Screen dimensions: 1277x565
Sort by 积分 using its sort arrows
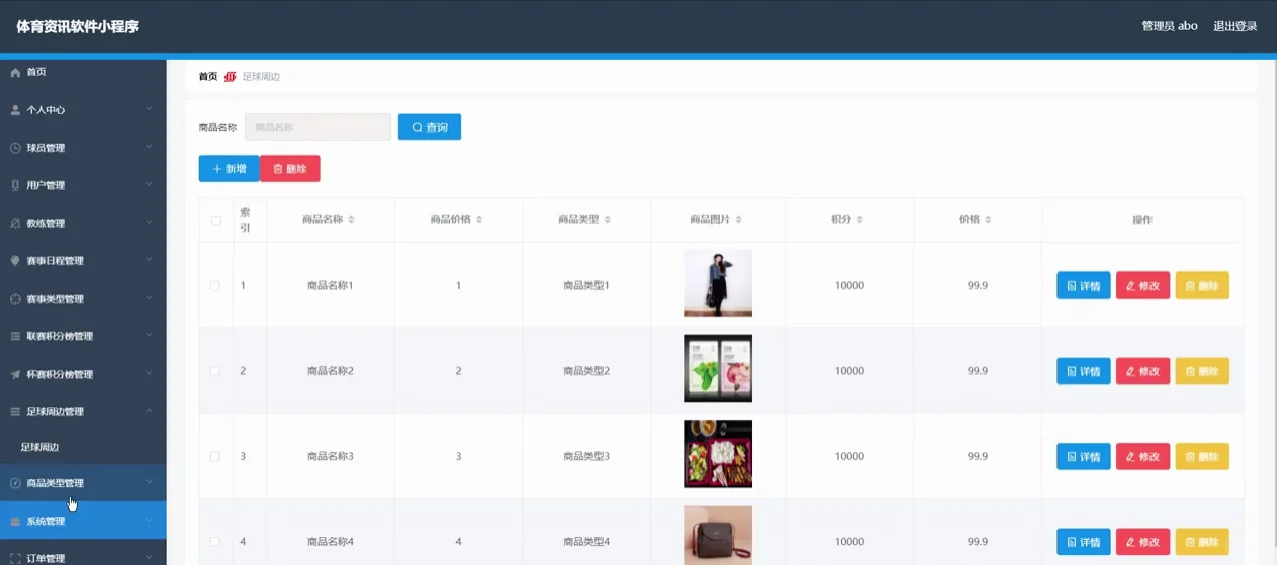(x=859, y=219)
